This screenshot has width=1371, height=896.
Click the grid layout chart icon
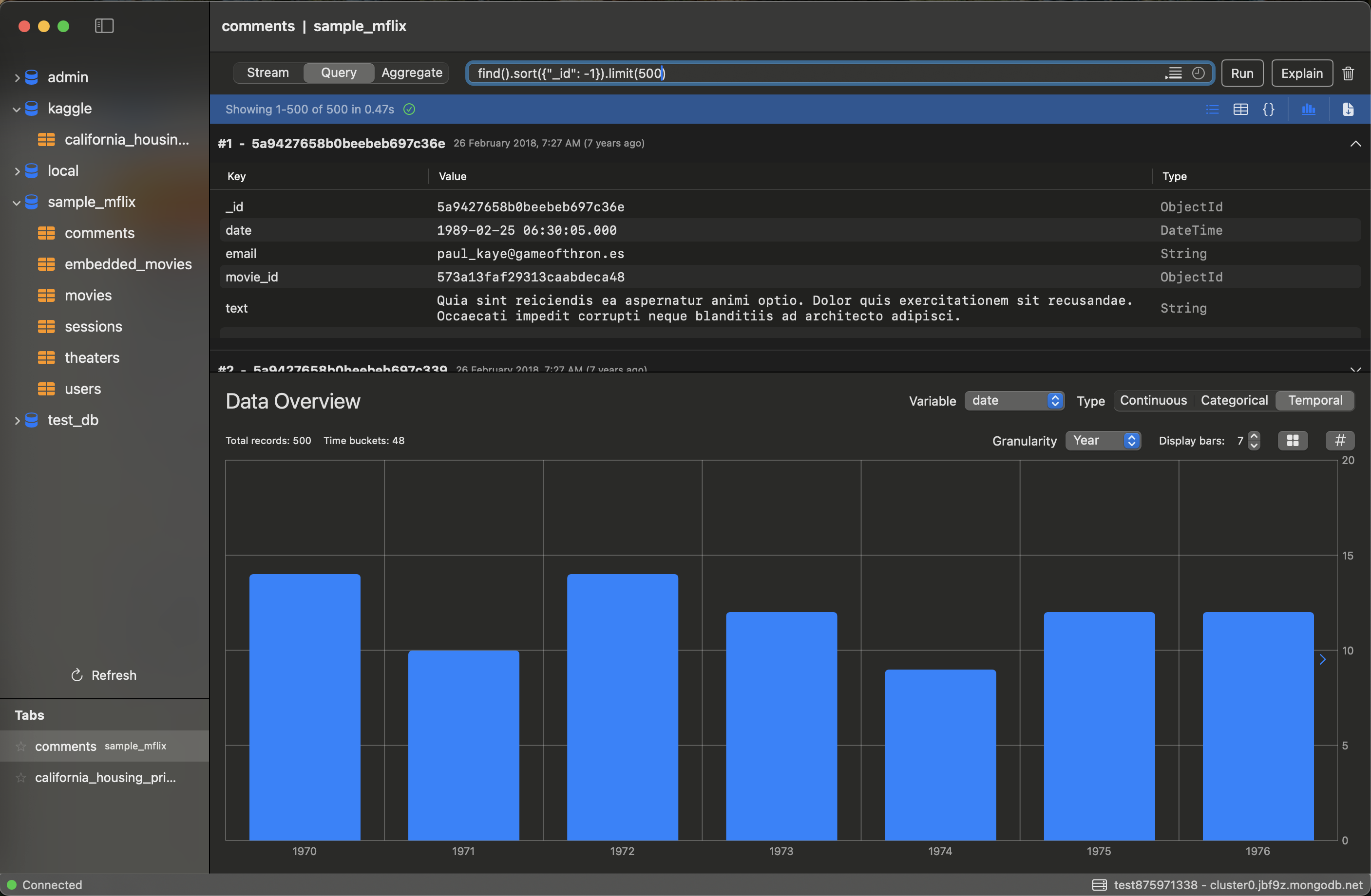pyautogui.click(x=1293, y=441)
